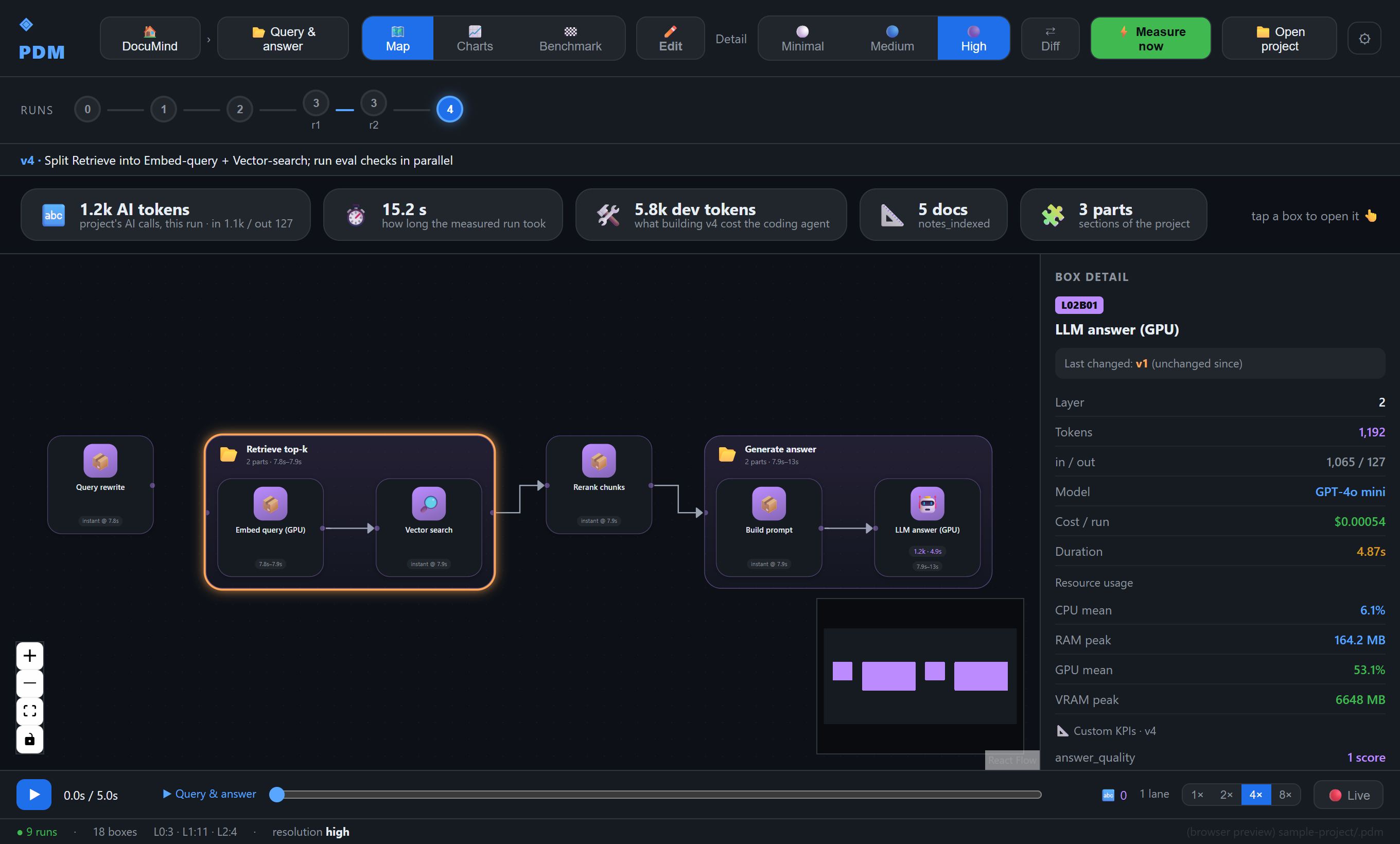The width and height of the screenshot is (1400, 844).
Task: Click the puzzle piece parts icon
Action: 1053,215
